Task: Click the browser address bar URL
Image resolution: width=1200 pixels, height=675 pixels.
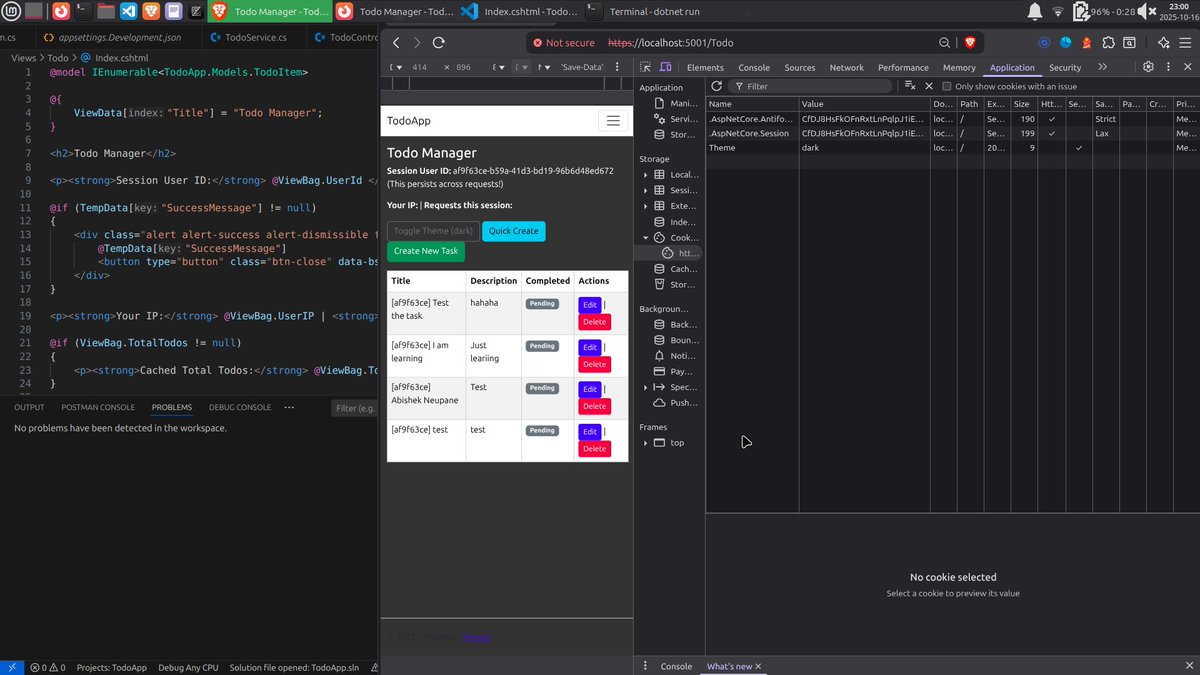Action: 671,43
